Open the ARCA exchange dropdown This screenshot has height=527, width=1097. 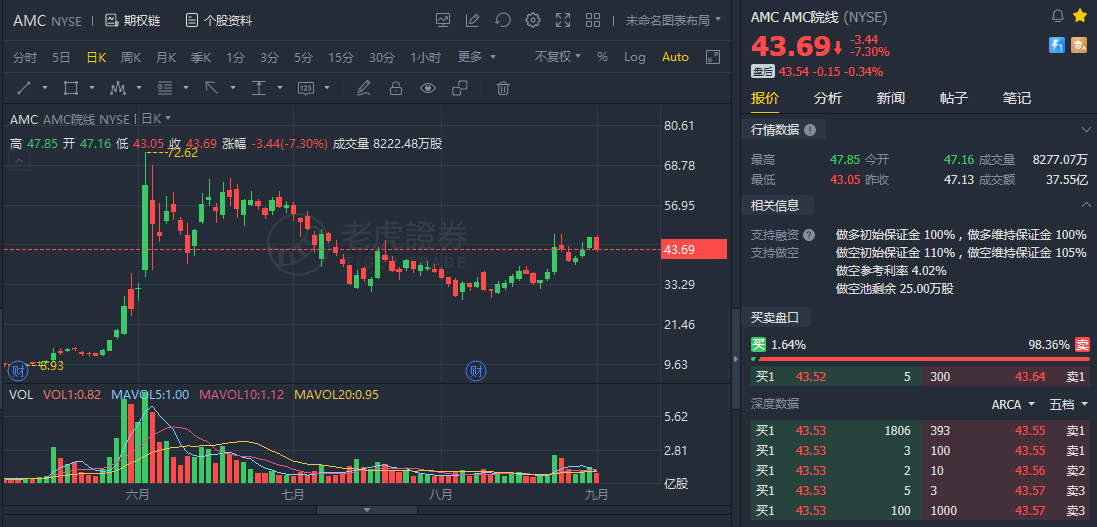1013,405
